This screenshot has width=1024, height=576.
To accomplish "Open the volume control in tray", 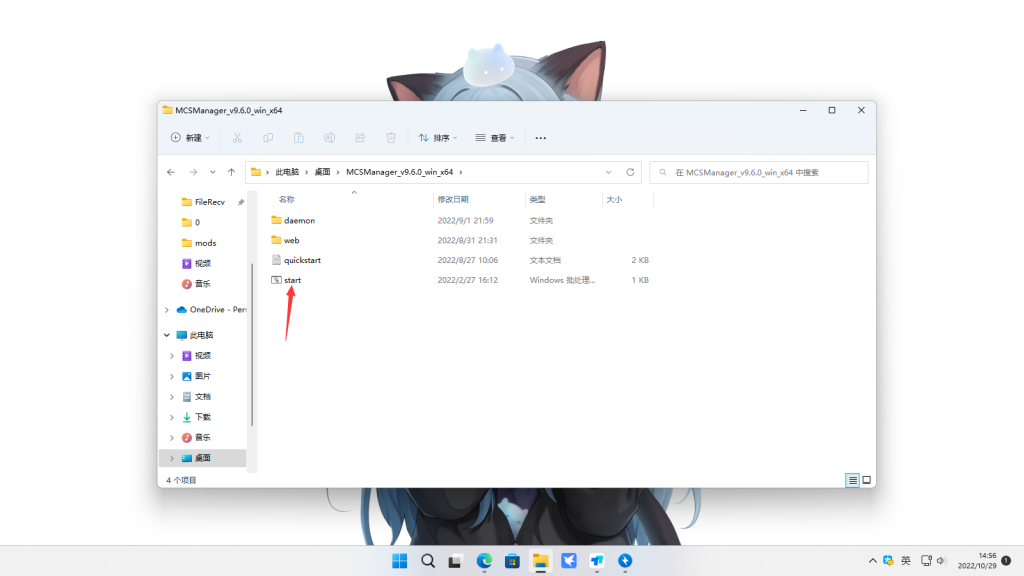I will tap(941, 561).
